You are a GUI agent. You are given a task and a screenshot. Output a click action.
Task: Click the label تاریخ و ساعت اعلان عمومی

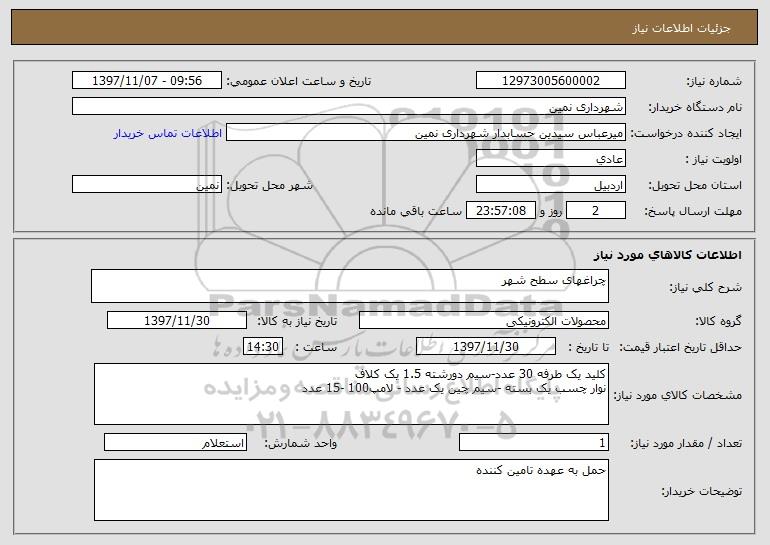click(x=299, y=82)
